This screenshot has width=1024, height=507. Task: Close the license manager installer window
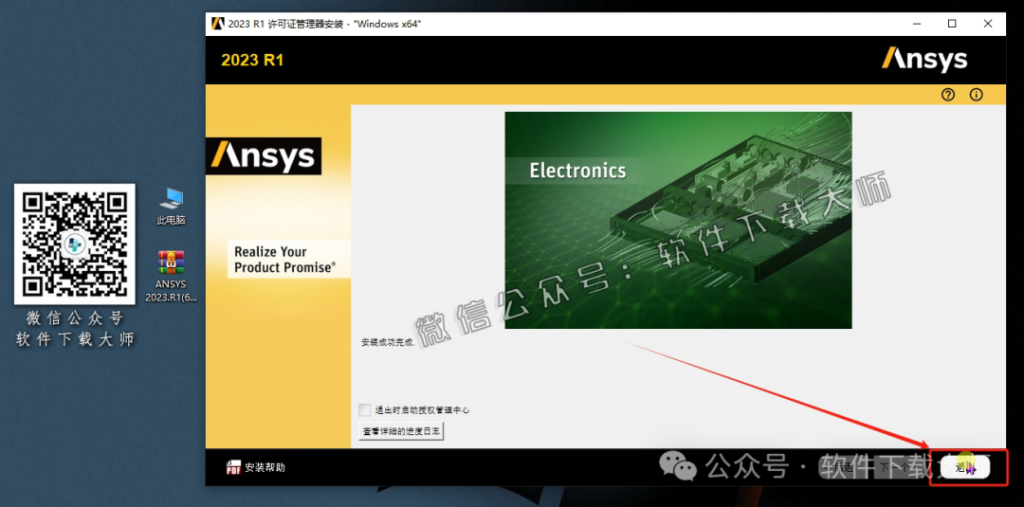point(987,24)
